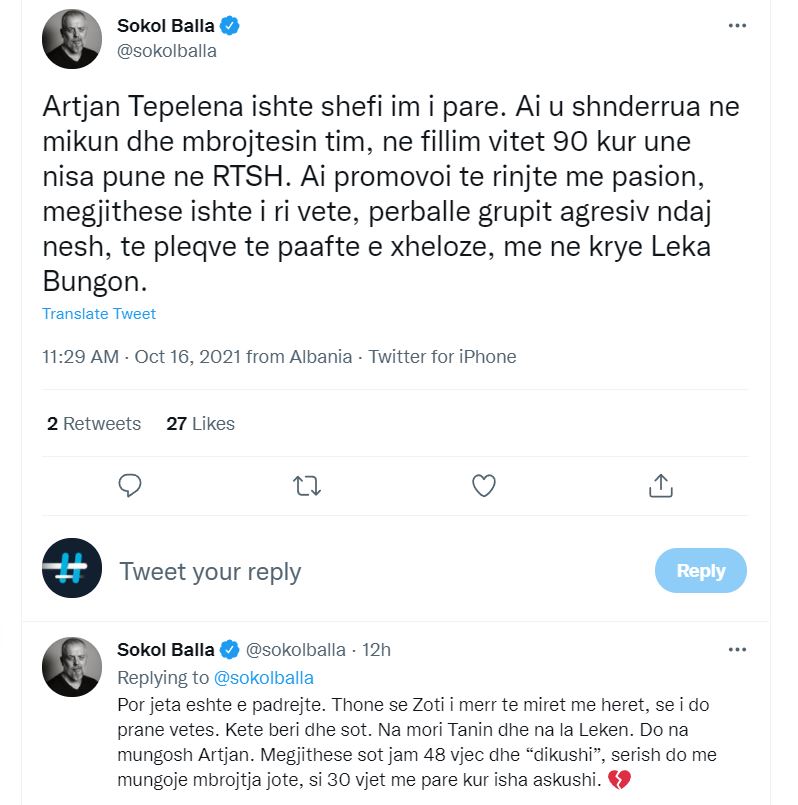Retweet using the arrows icon
This screenshot has width=798, height=805.
click(x=307, y=486)
